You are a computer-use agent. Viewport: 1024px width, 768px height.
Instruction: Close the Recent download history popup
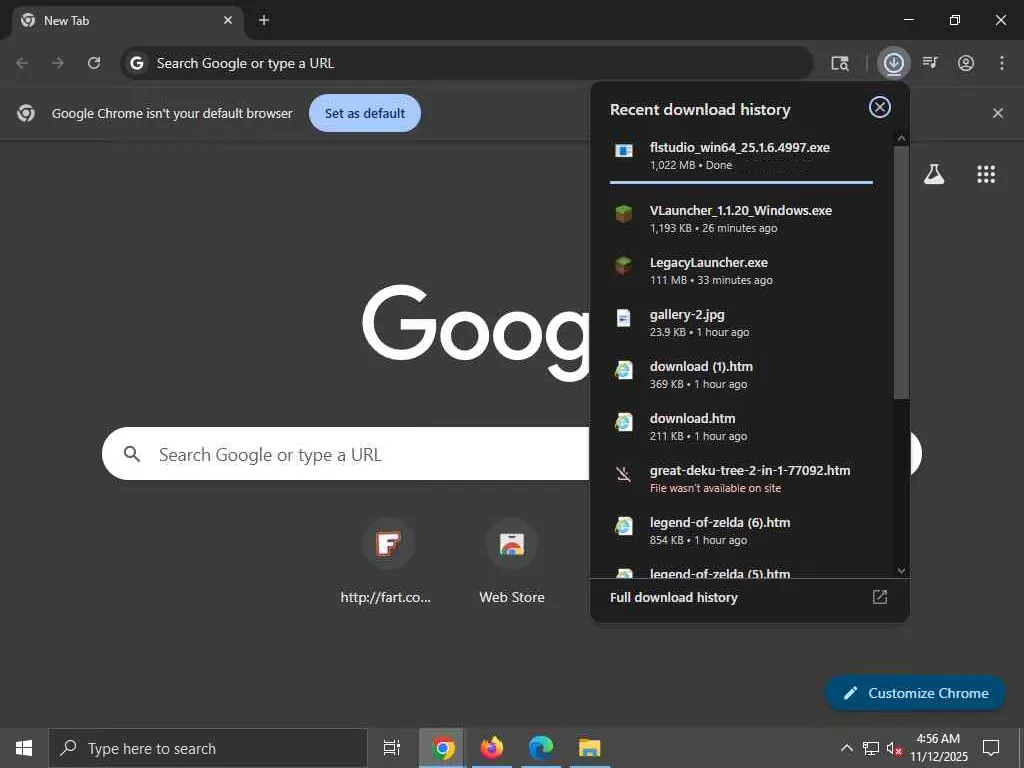pyautogui.click(x=880, y=107)
